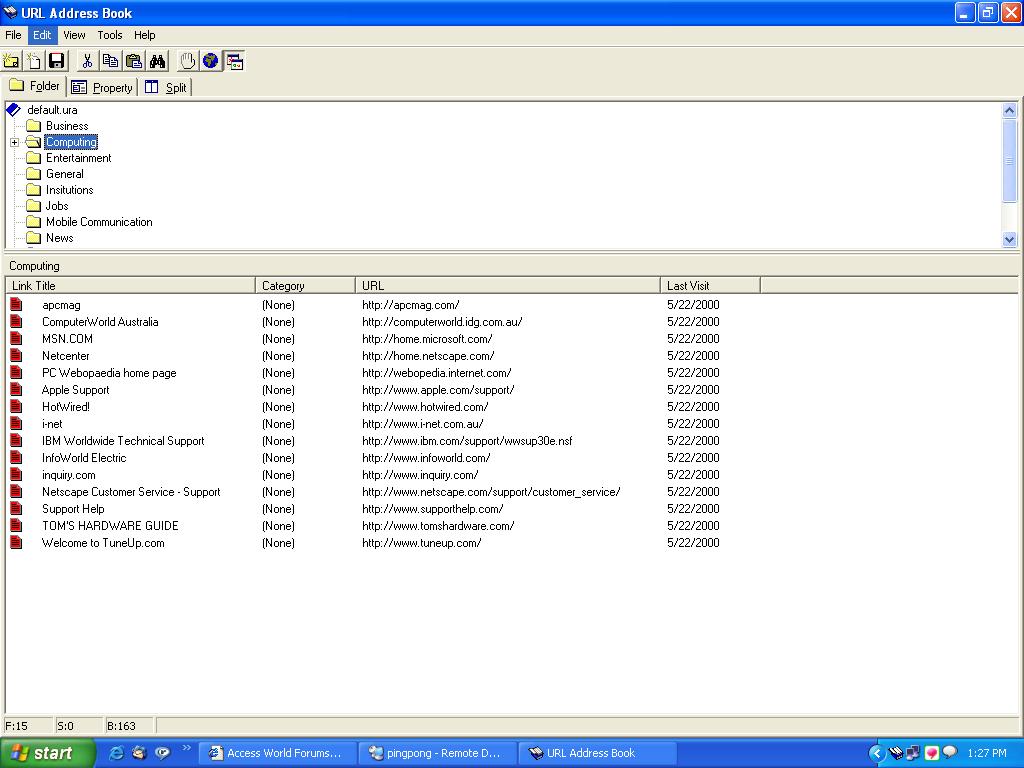Sort by the URL column header
Viewport: 1024px width, 768px height.
click(508, 285)
